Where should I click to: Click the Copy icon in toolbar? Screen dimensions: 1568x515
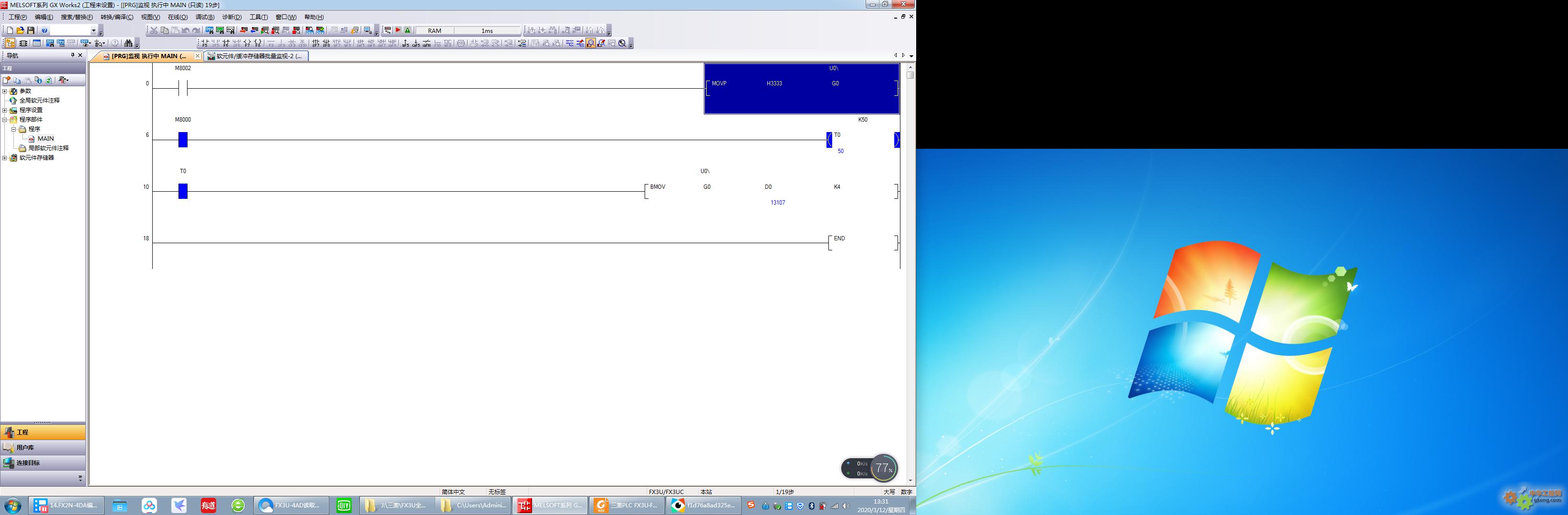click(164, 31)
